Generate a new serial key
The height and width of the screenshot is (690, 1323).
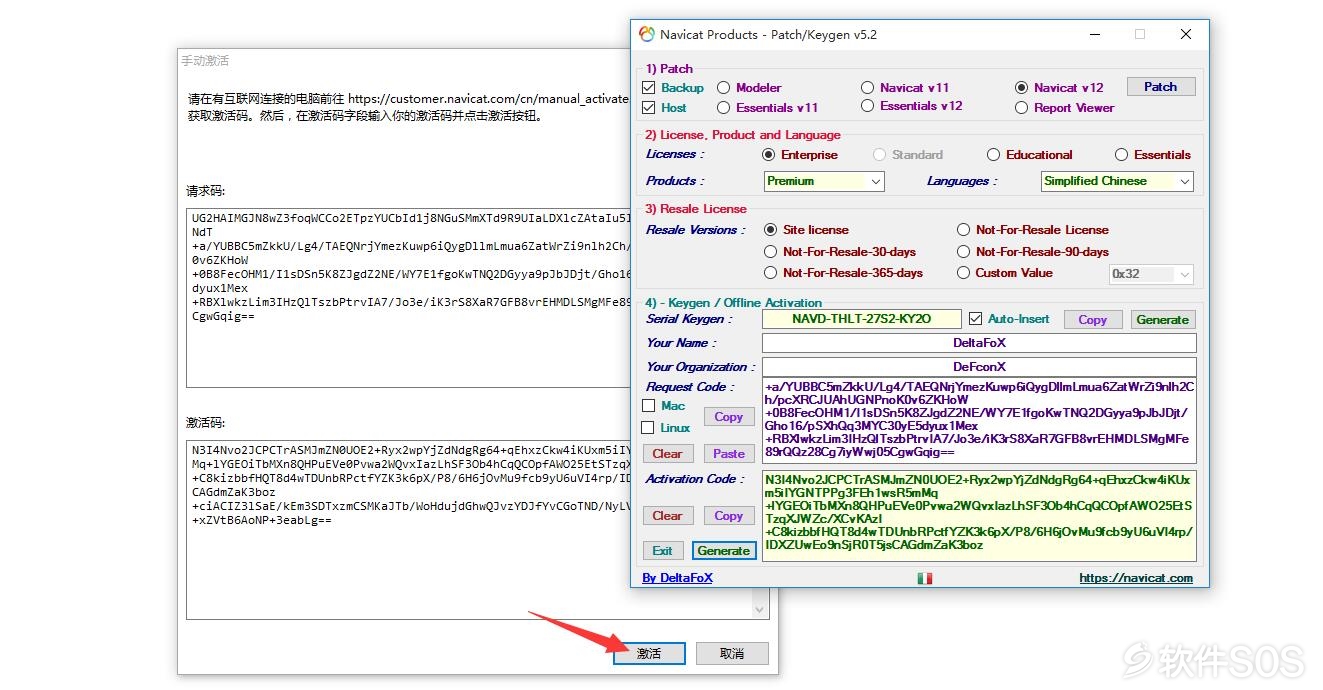[1162, 320]
